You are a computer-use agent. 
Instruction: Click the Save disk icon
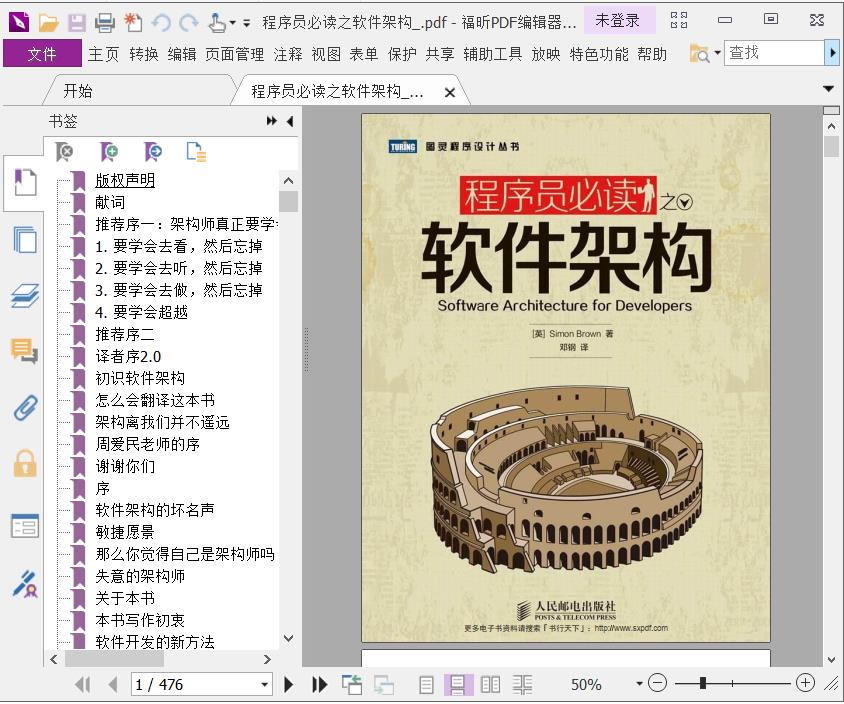76,23
